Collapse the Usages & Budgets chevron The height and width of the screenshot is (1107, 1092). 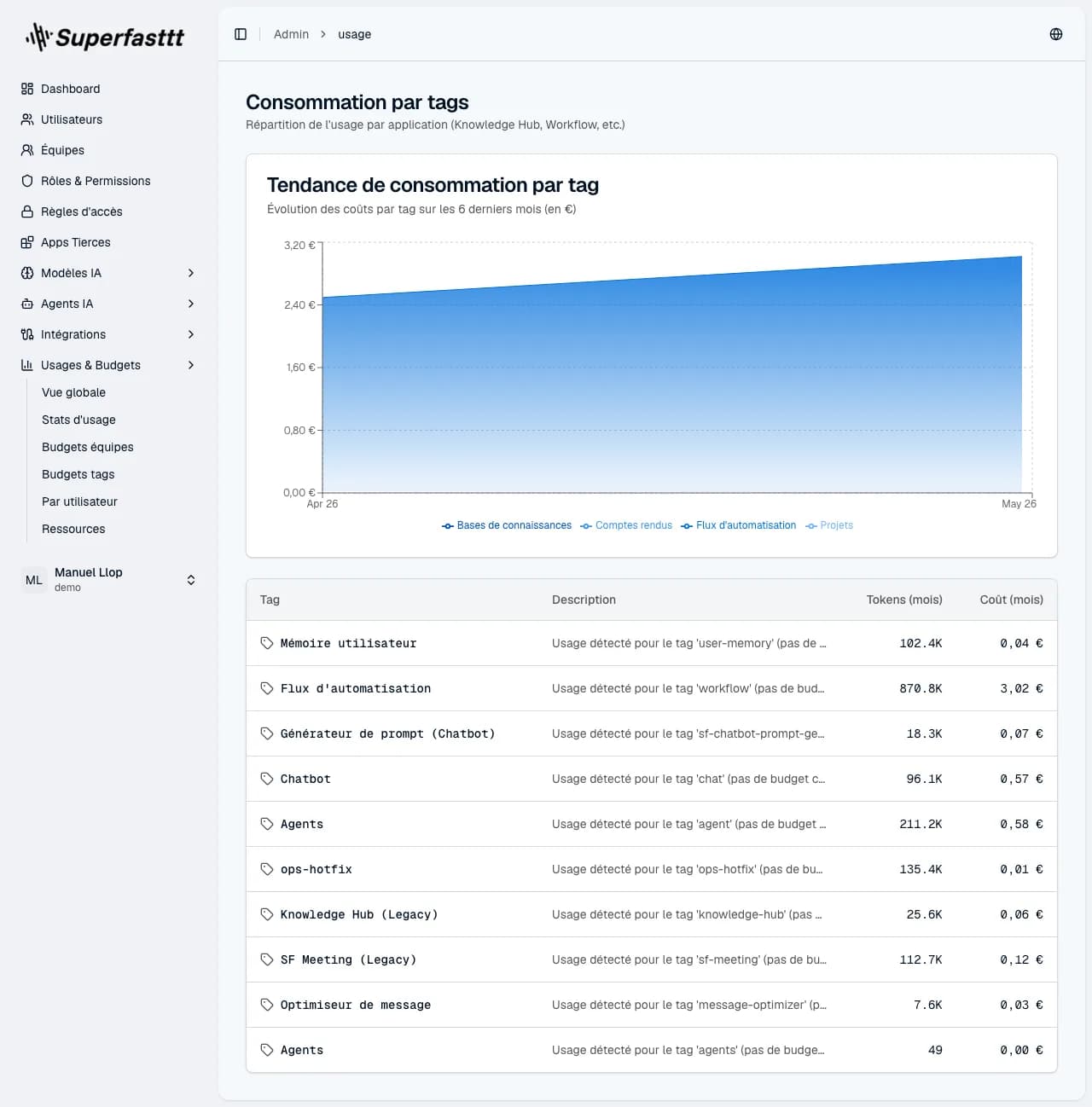(x=191, y=365)
